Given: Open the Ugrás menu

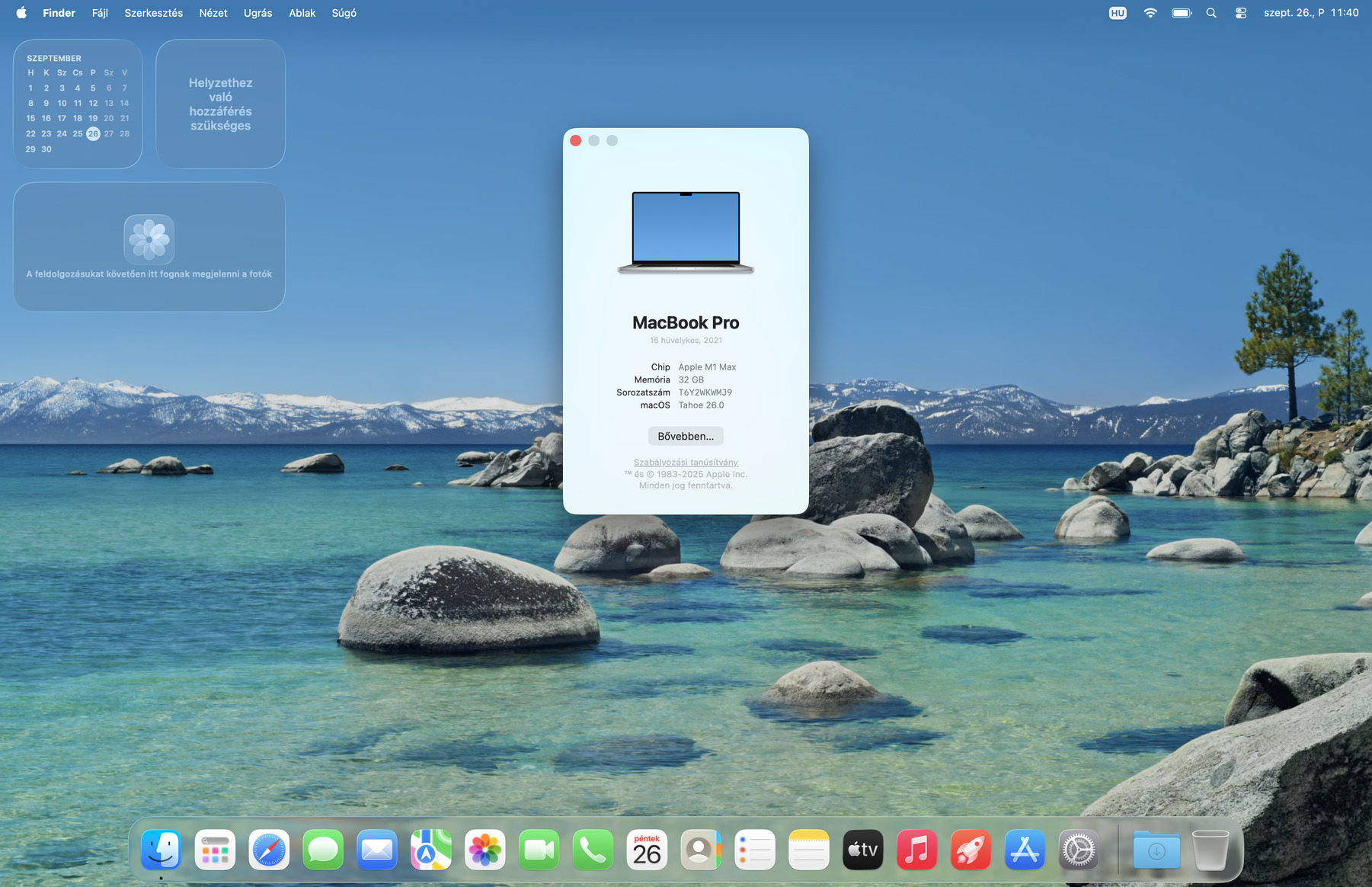Looking at the screenshot, I should pyautogui.click(x=257, y=13).
